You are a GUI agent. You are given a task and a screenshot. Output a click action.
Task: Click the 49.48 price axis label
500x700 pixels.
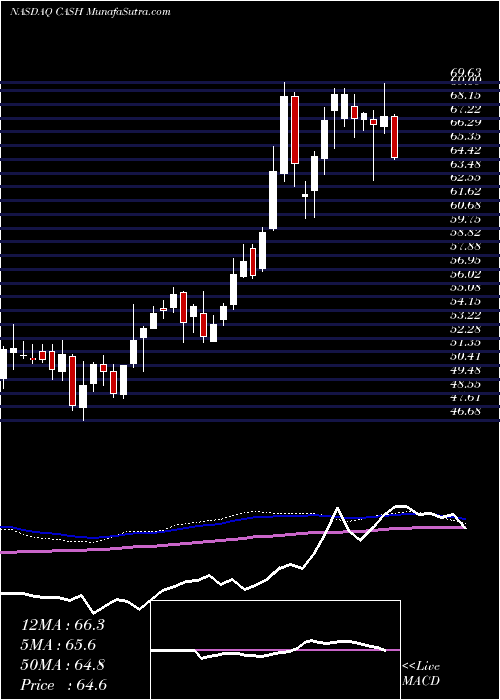tap(464, 371)
